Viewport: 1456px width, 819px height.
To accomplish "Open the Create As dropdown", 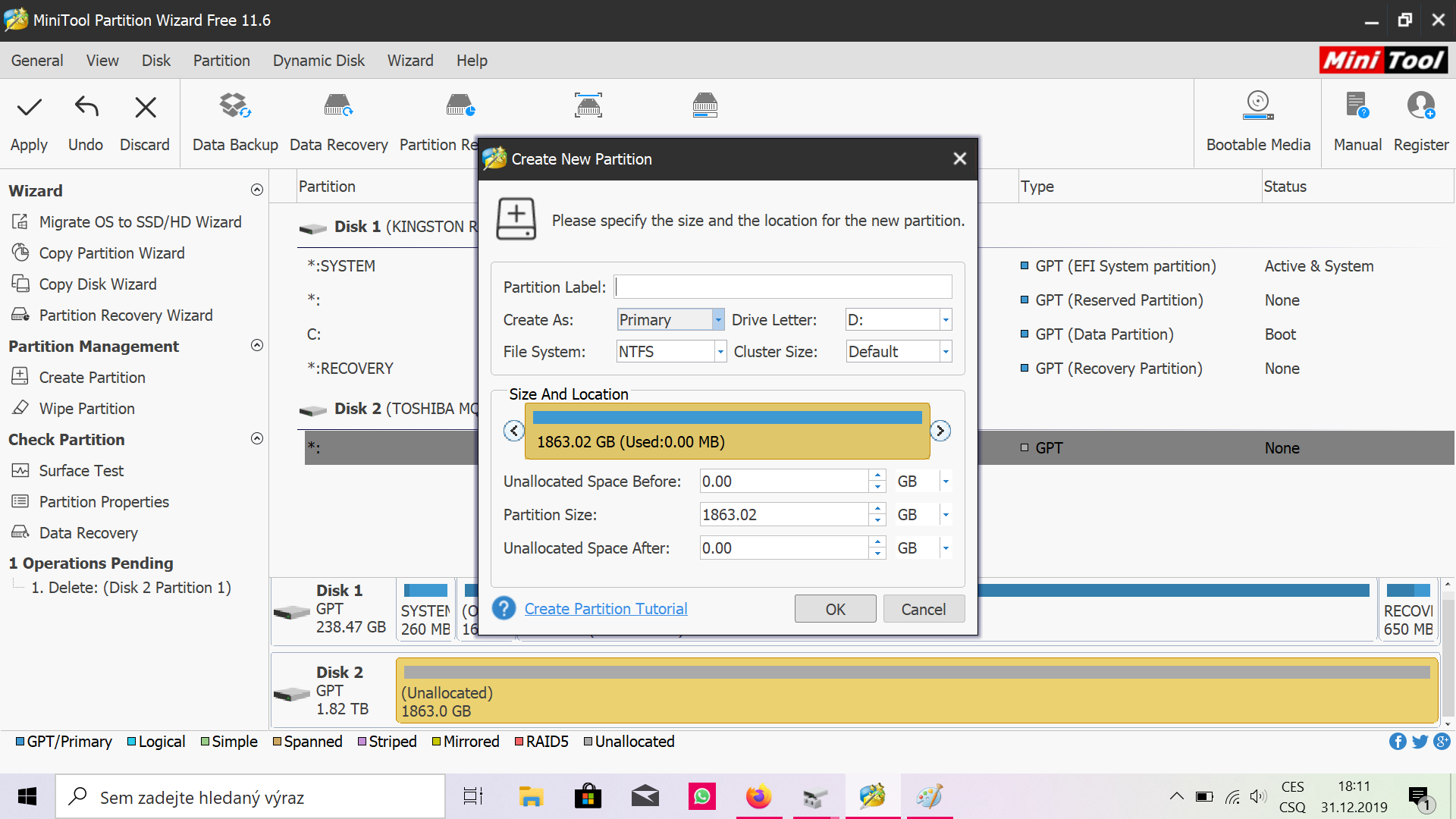I will coord(717,320).
